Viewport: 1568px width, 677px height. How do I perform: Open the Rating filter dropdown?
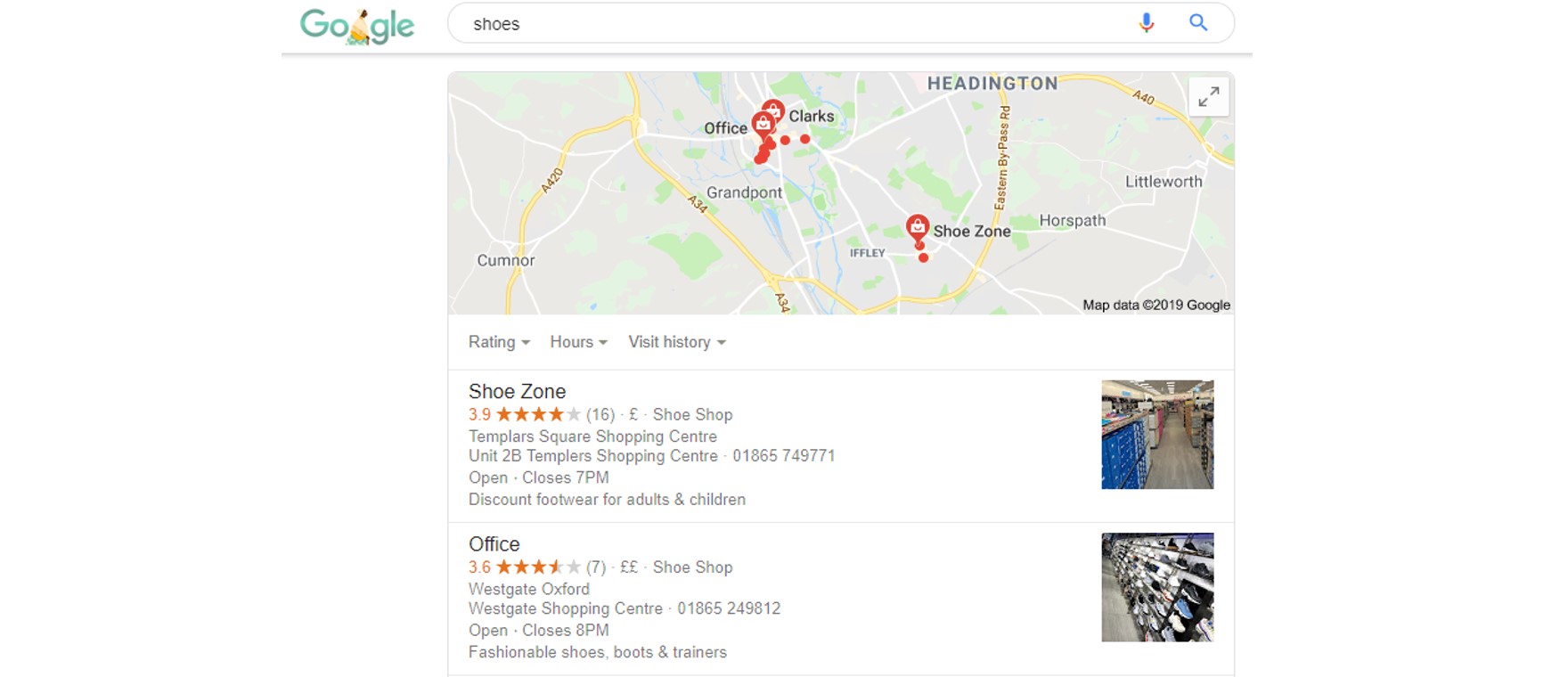pos(499,342)
